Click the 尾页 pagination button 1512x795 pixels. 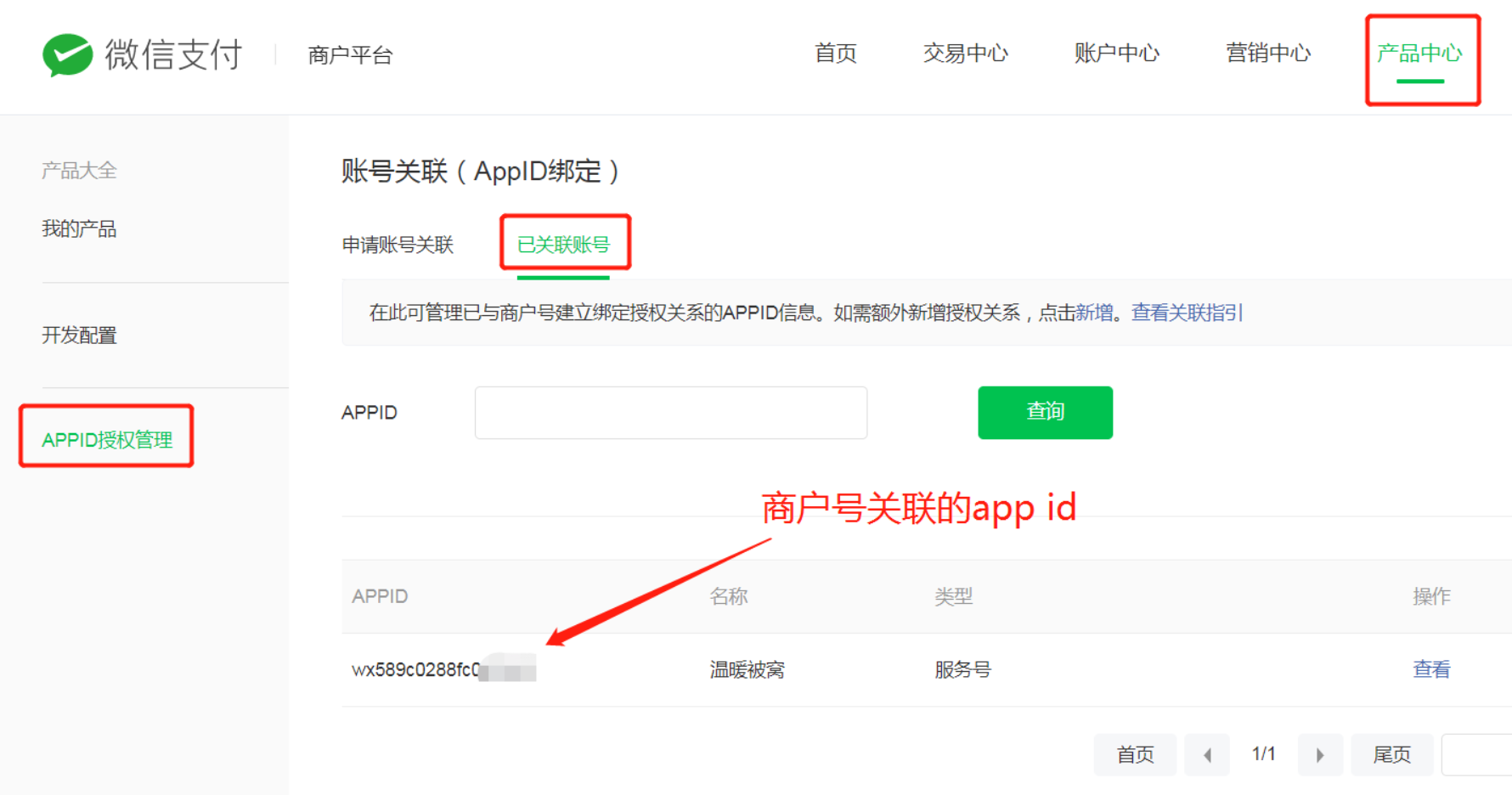[1391, 755]
